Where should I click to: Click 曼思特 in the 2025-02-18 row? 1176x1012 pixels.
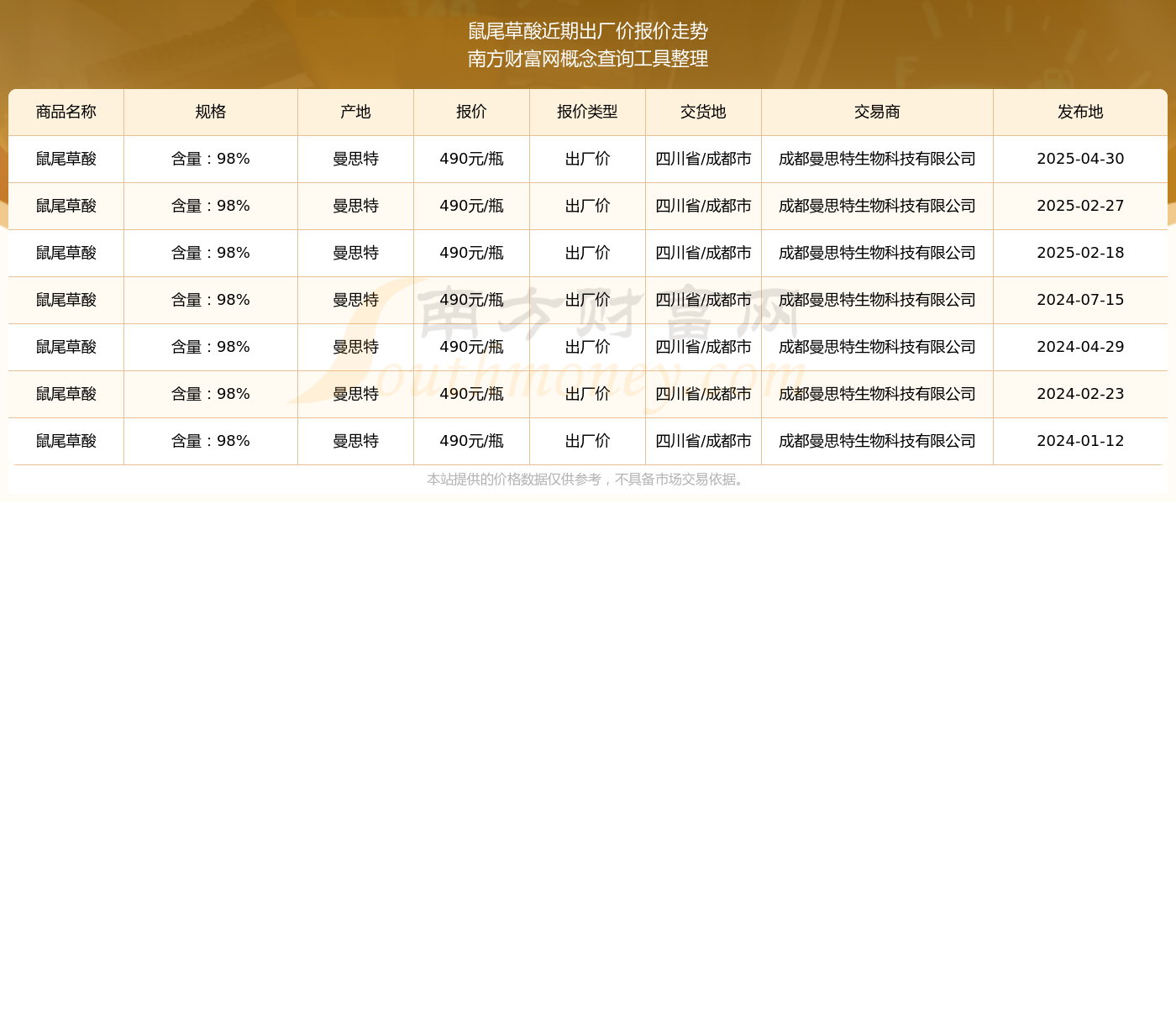point(355,253)
